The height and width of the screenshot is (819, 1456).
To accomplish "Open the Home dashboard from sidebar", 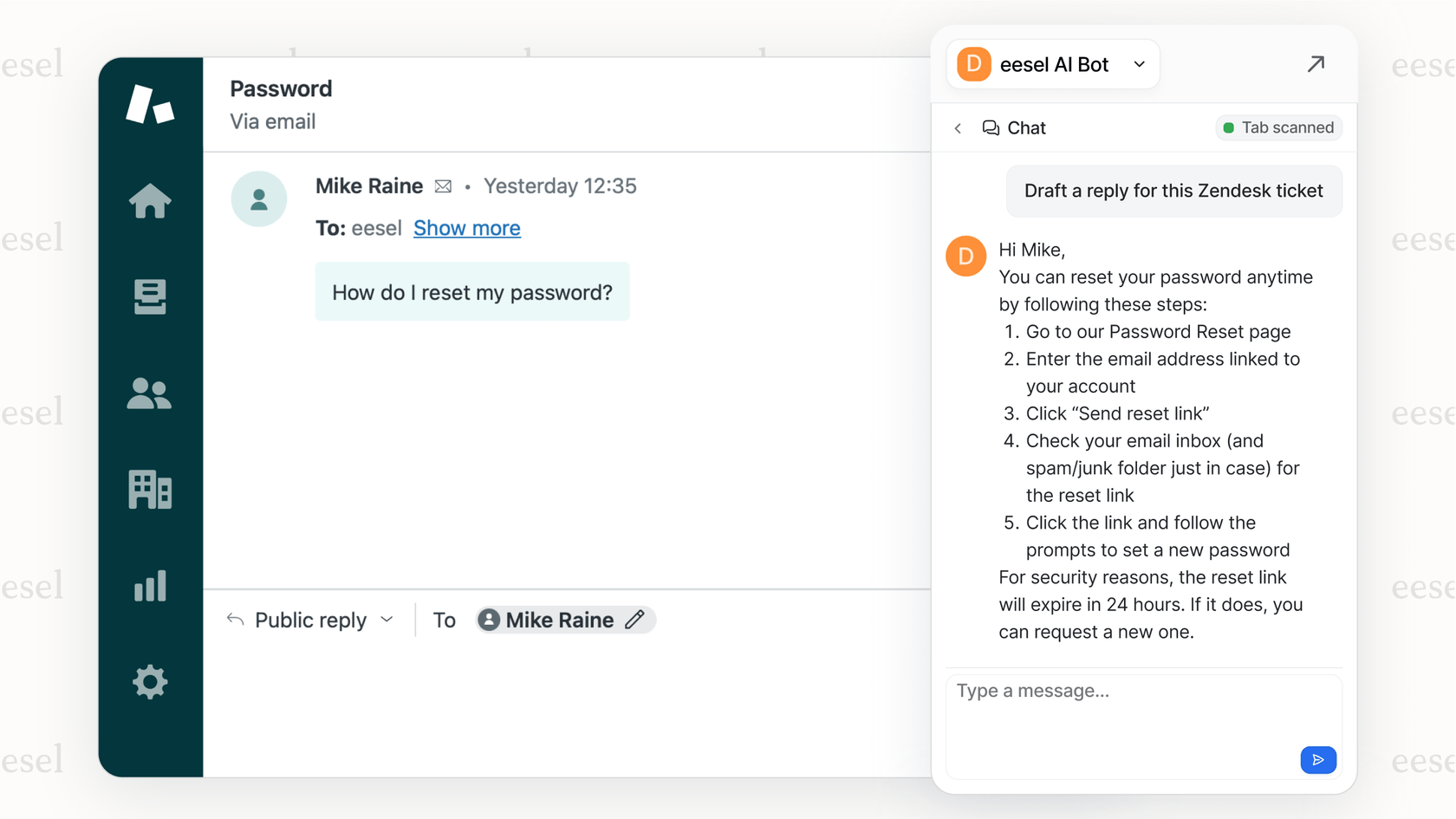I will [x=151, y=201].
